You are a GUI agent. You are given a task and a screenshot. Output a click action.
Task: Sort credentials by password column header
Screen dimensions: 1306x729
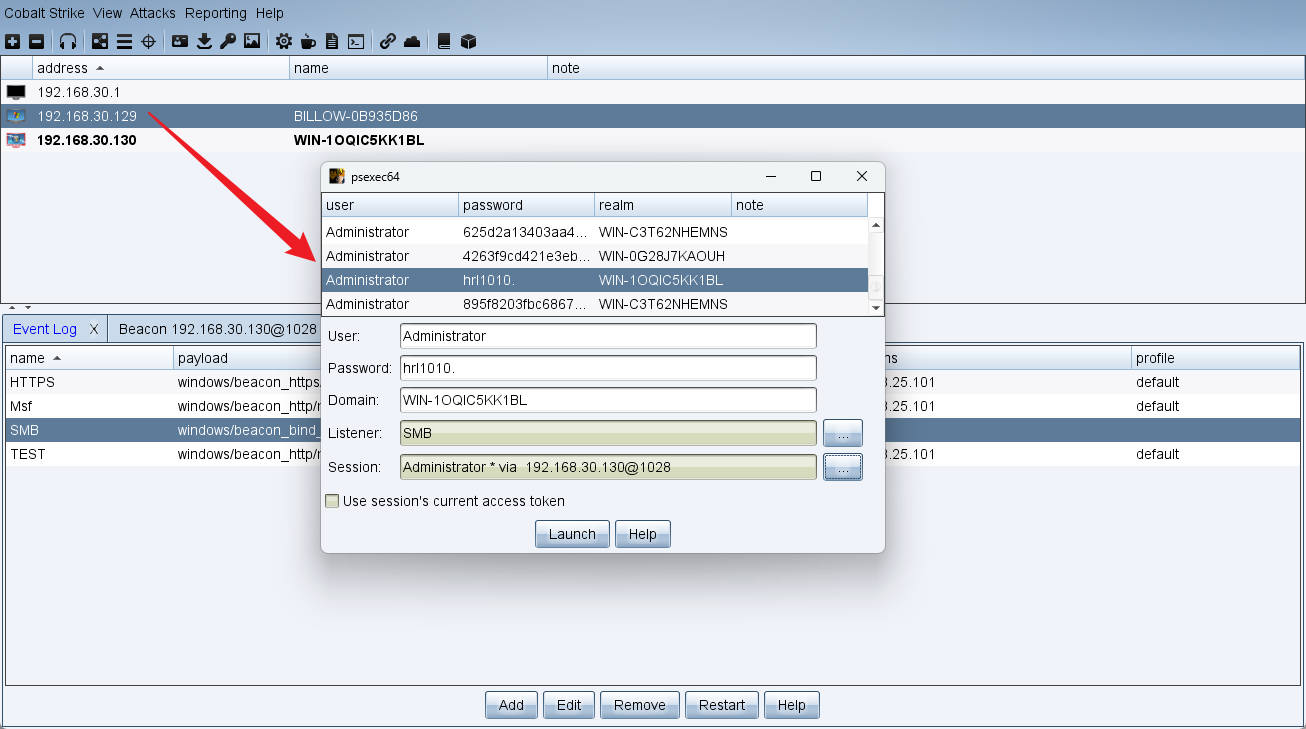point(527,205)
